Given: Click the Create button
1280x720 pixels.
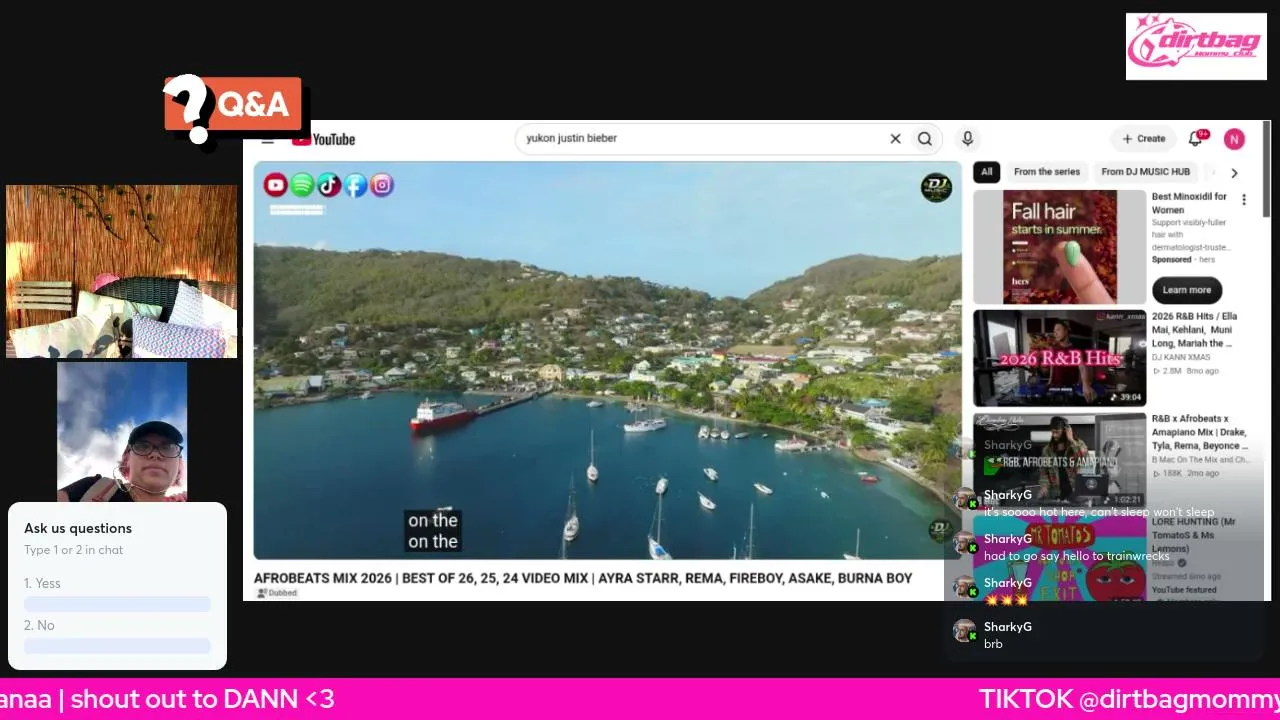Looking at the screenshot, I should [1143, 139].
